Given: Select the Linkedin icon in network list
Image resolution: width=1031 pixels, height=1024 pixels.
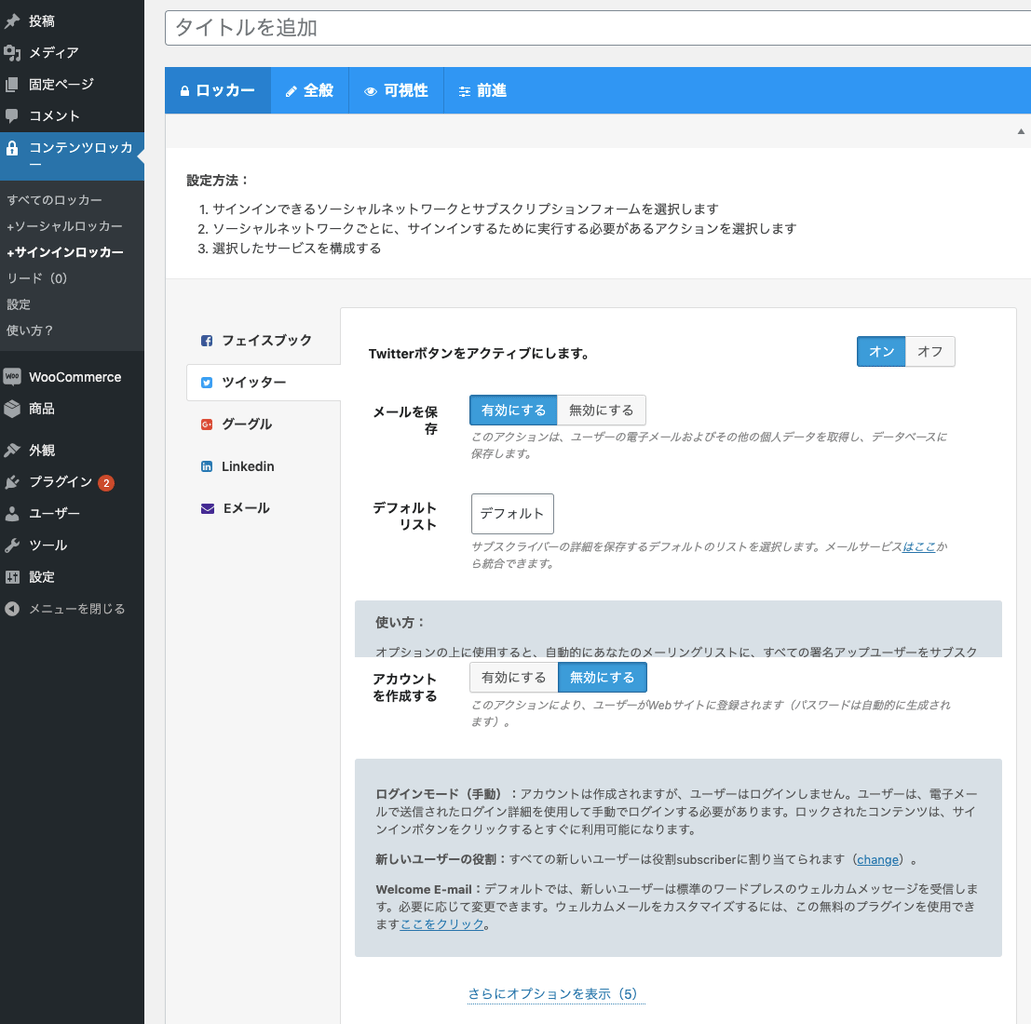Looking at the screenshot, I should coord(207,467).
